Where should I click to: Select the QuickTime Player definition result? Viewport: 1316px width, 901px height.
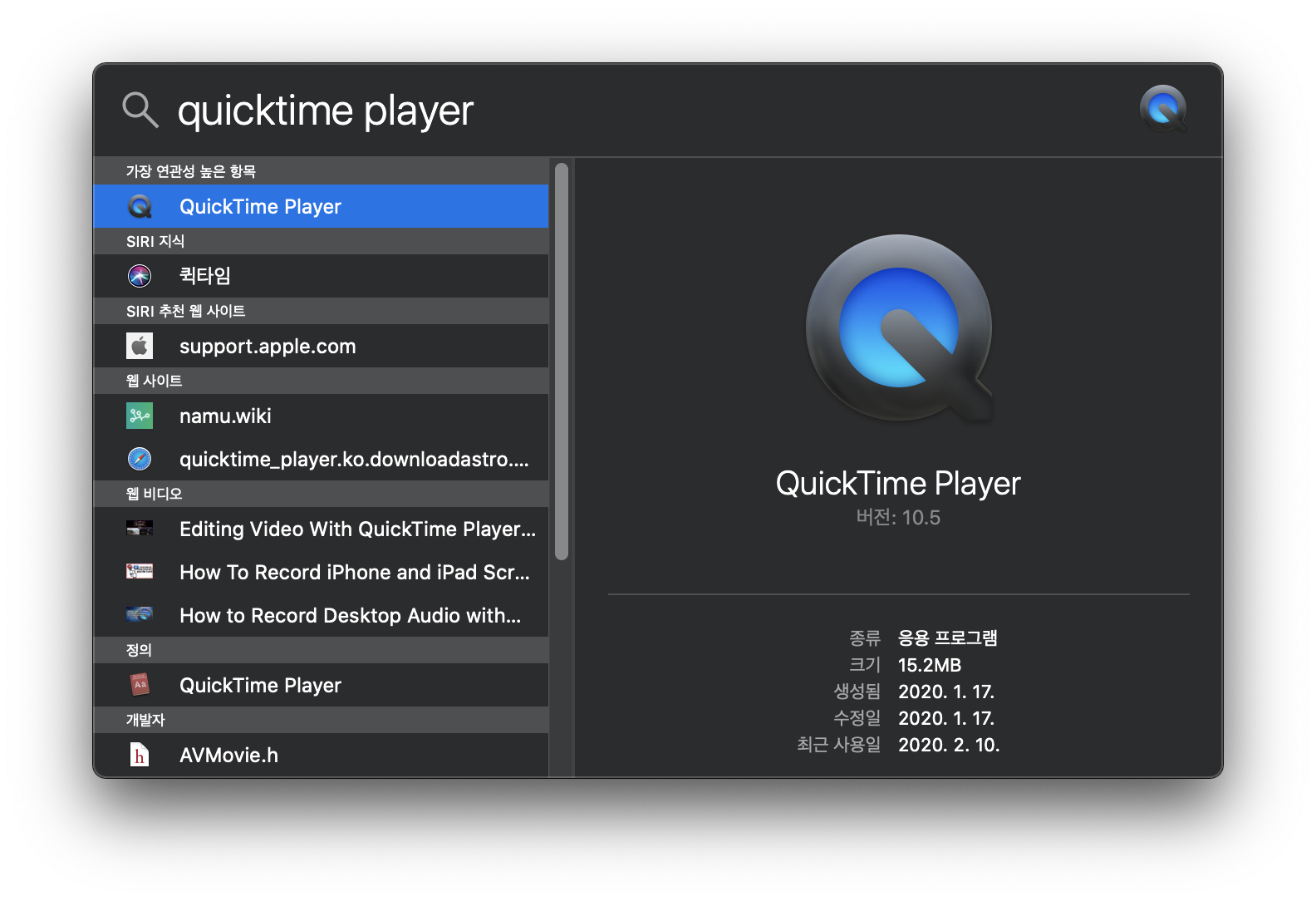[x=321, y=685]
